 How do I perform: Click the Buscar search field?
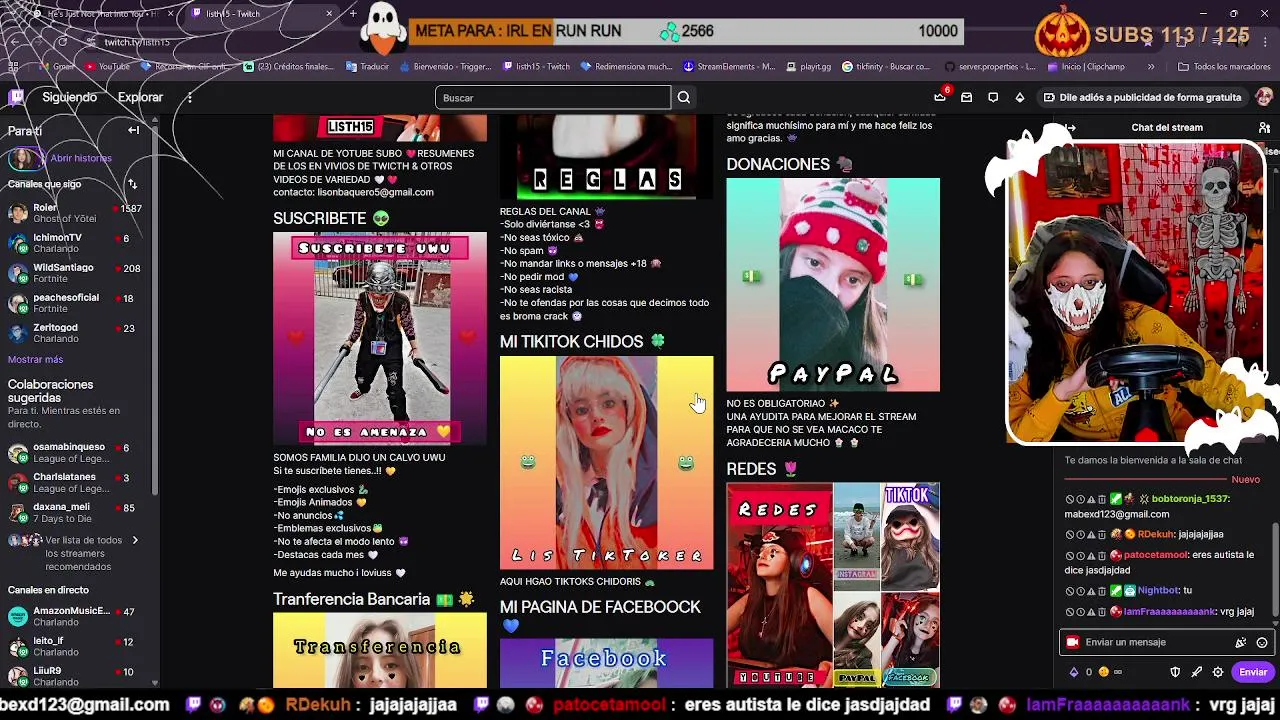(x=553, y=97)
